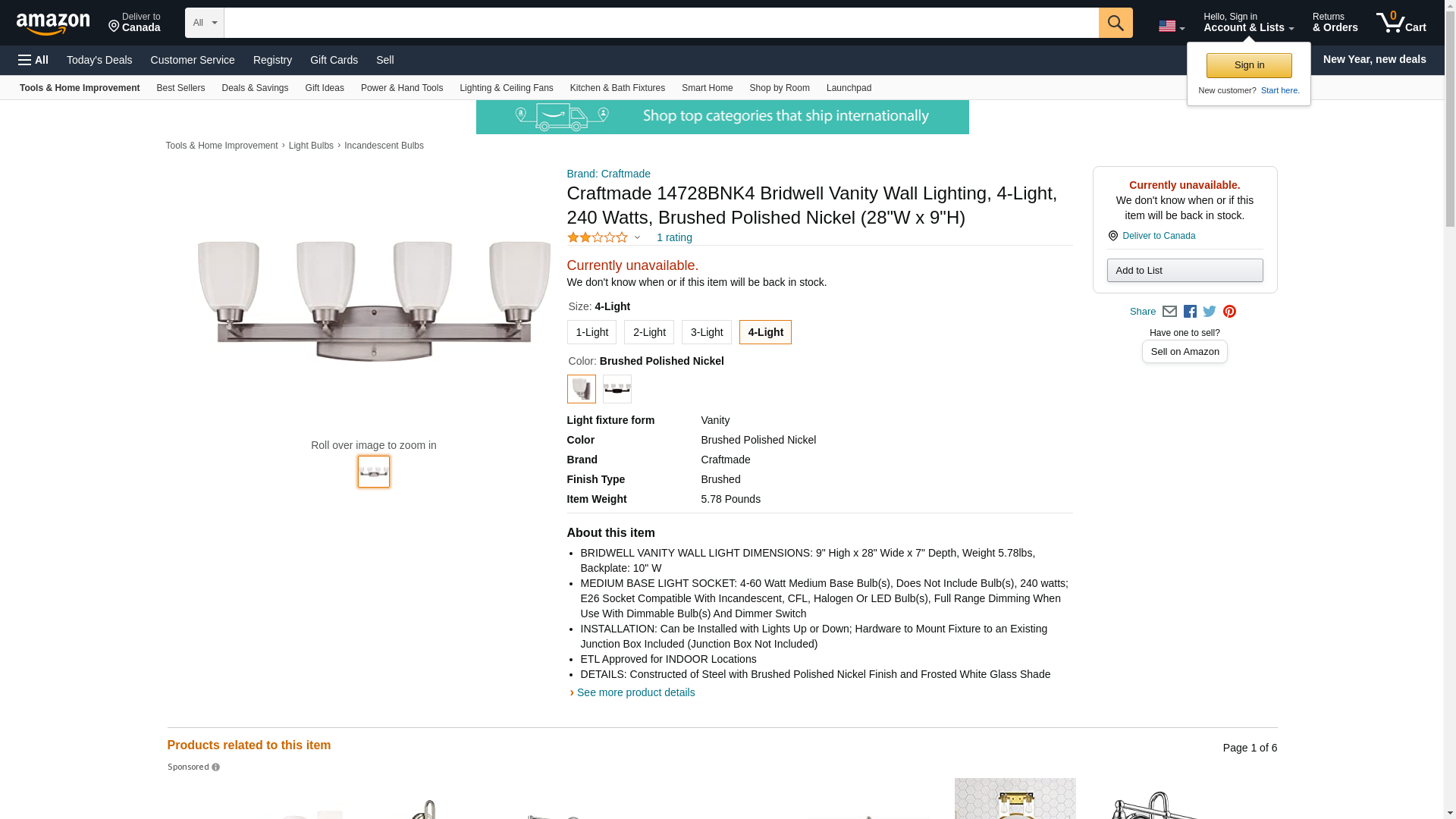Click the yellow Sign in button

point(1248,65)
